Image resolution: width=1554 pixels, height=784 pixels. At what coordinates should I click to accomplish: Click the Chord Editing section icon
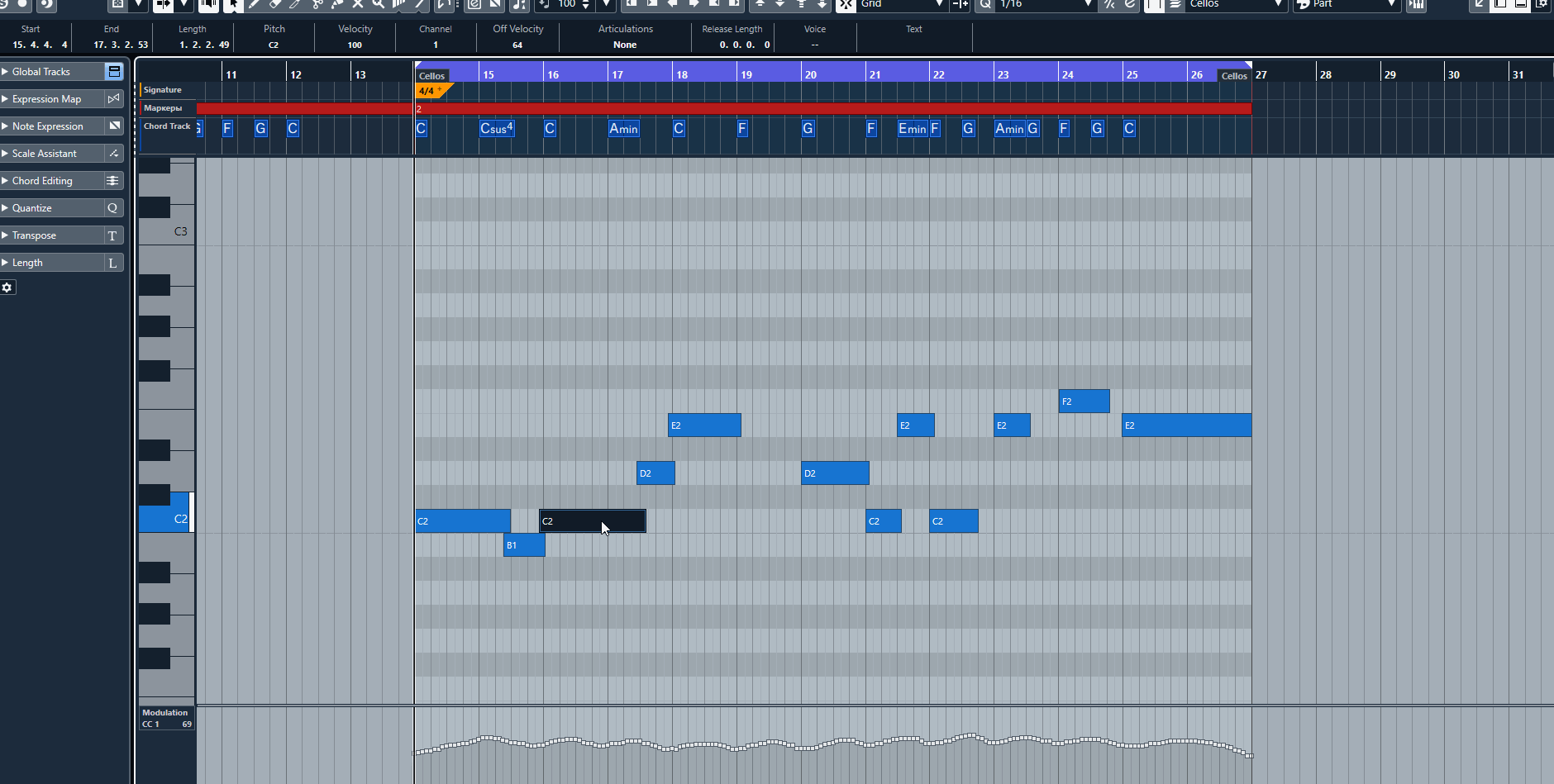coord(114,181)
